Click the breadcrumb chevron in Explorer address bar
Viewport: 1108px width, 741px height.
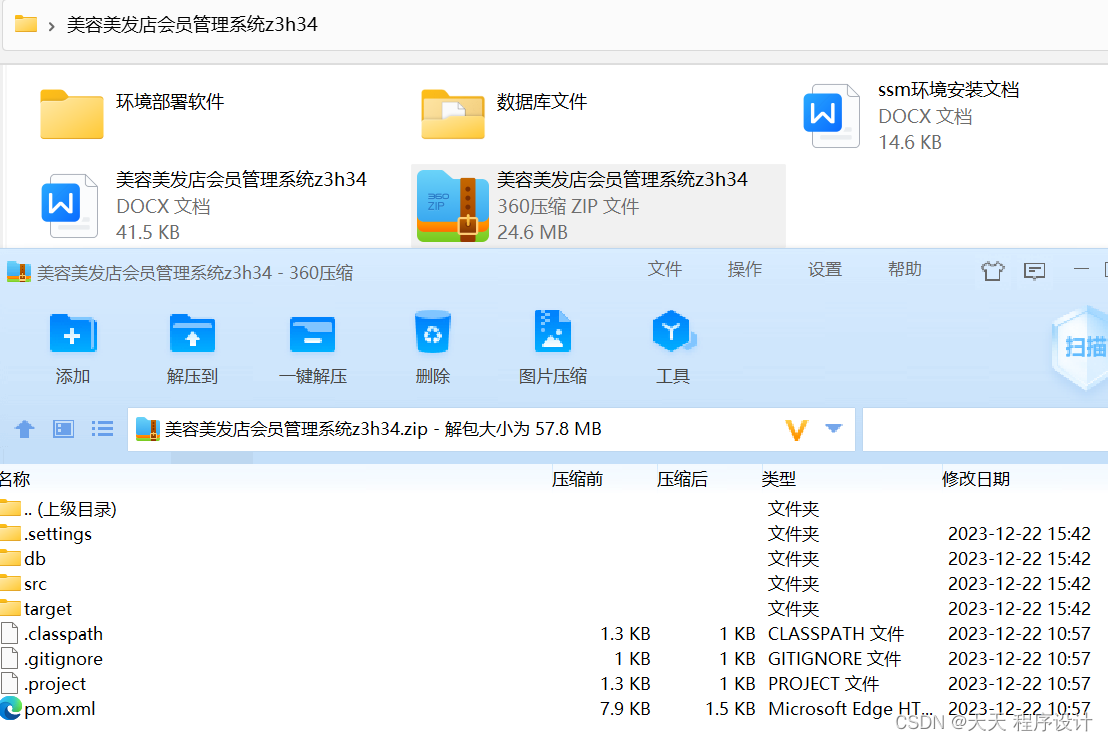[x=52, y=26]
